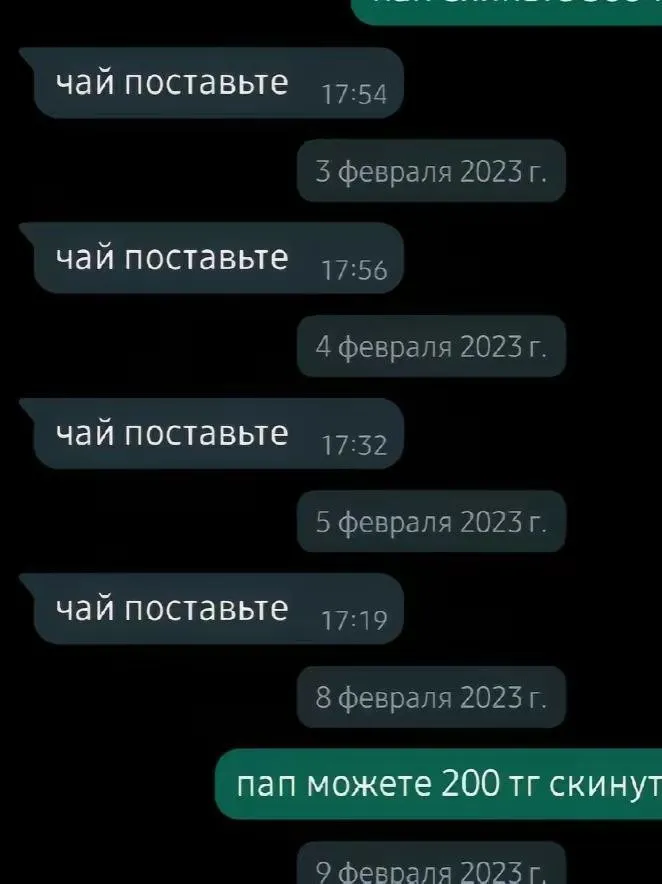Click the 17:32 message timestamp
This screenshot has height=884, width=662.
tap(354, 445)
